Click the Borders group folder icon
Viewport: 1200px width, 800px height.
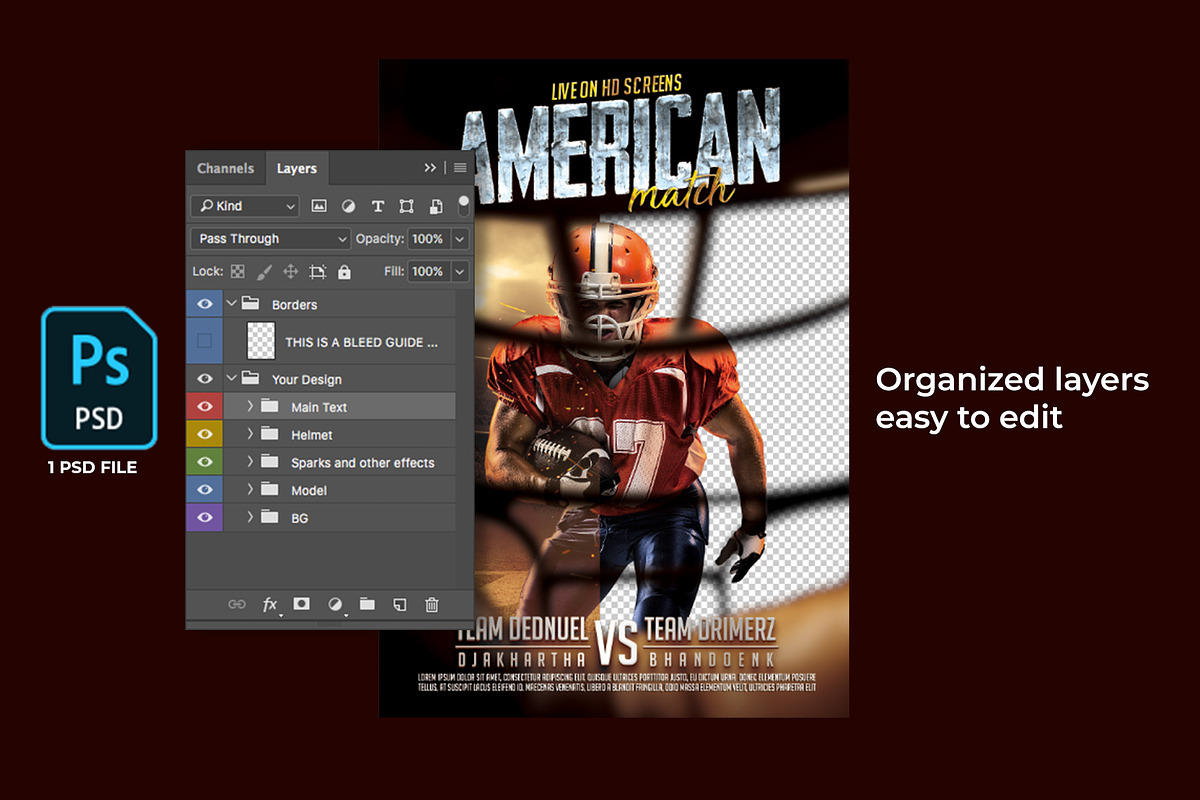tap(251, 304)
